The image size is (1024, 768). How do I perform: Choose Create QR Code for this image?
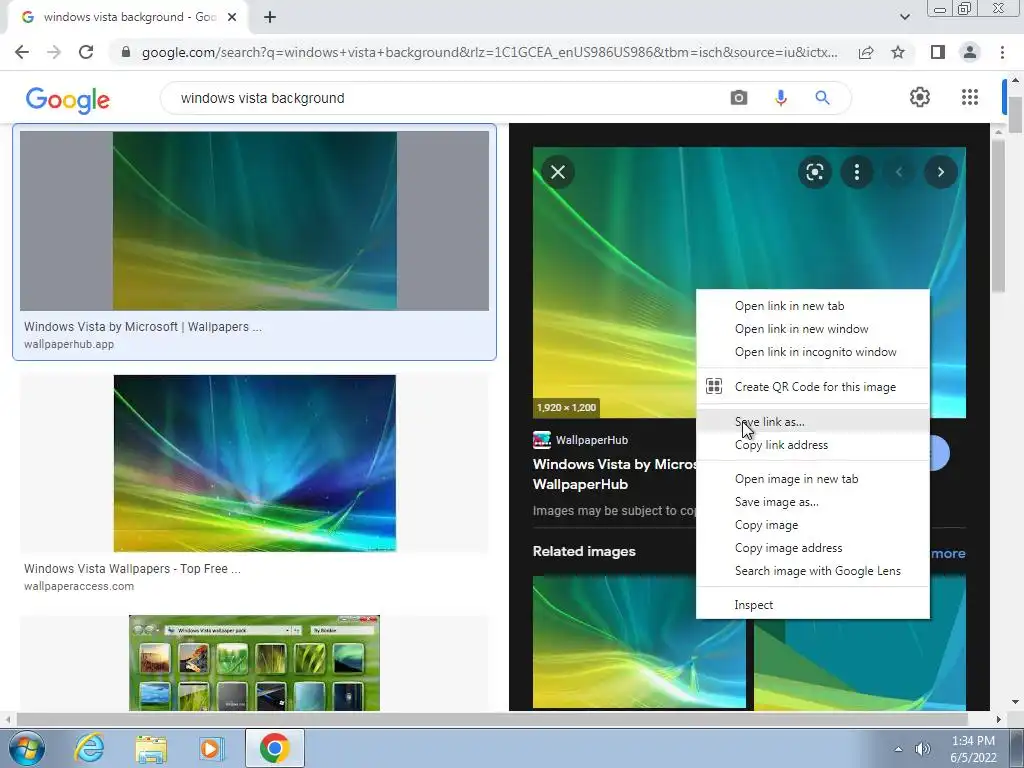coord(812,387)
